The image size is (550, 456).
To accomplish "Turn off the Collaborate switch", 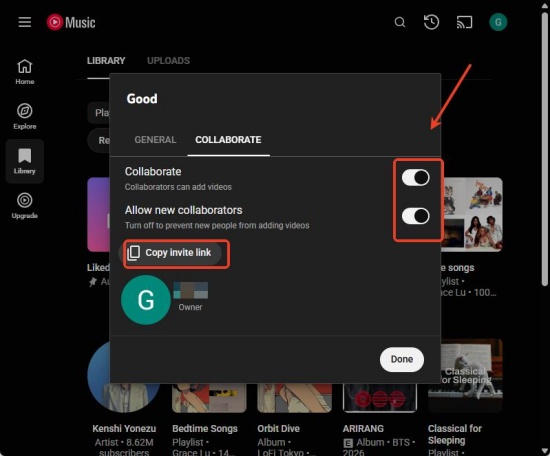I will point(416,177).
